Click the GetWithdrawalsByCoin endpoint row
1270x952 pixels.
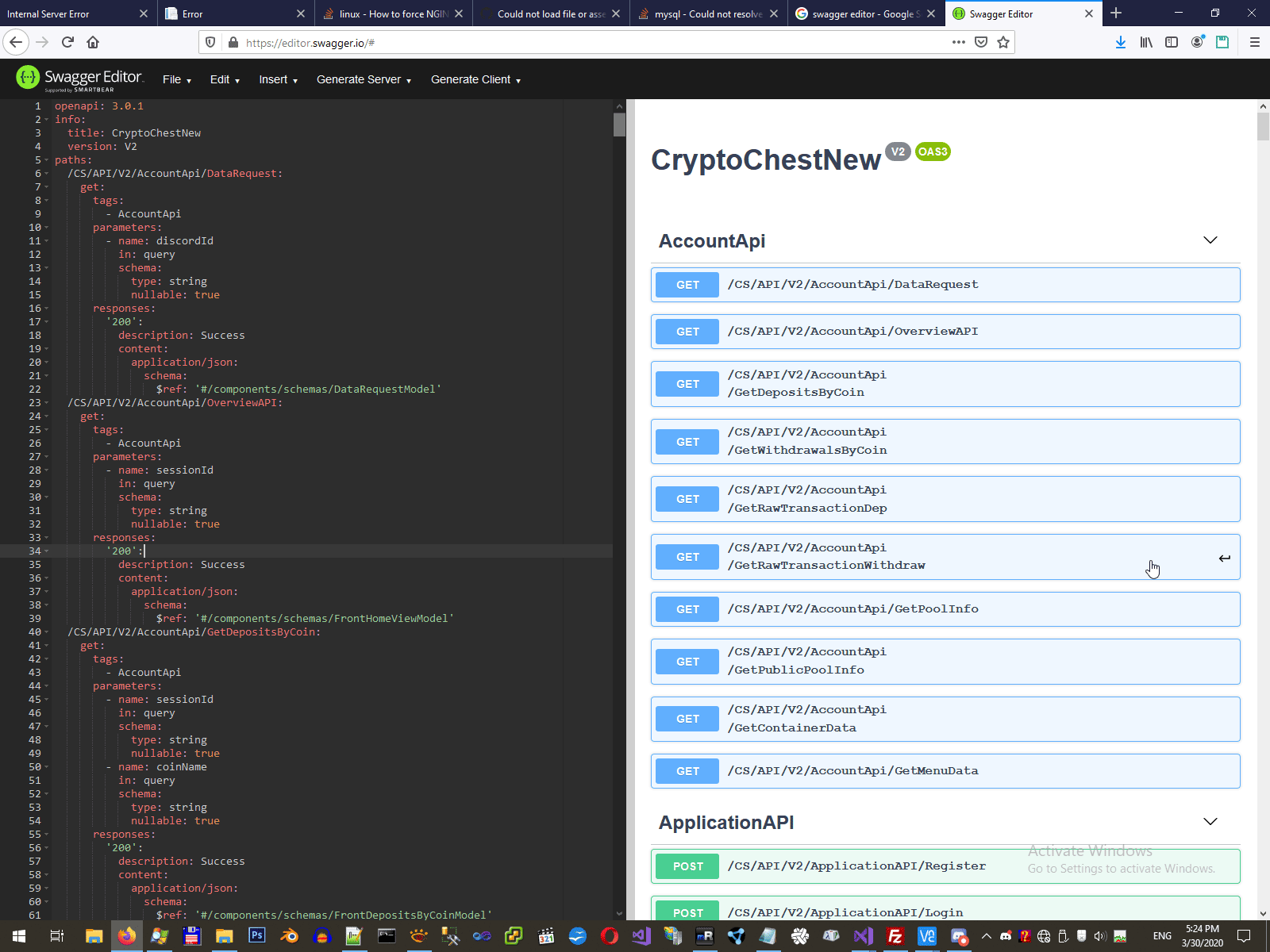click(945, 442)
